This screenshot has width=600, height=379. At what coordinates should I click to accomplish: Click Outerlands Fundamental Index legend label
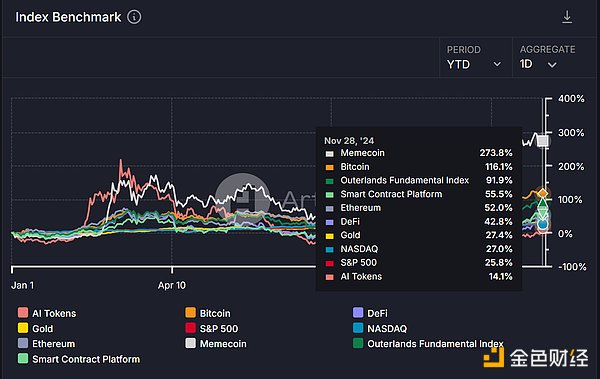pos(435,344)
